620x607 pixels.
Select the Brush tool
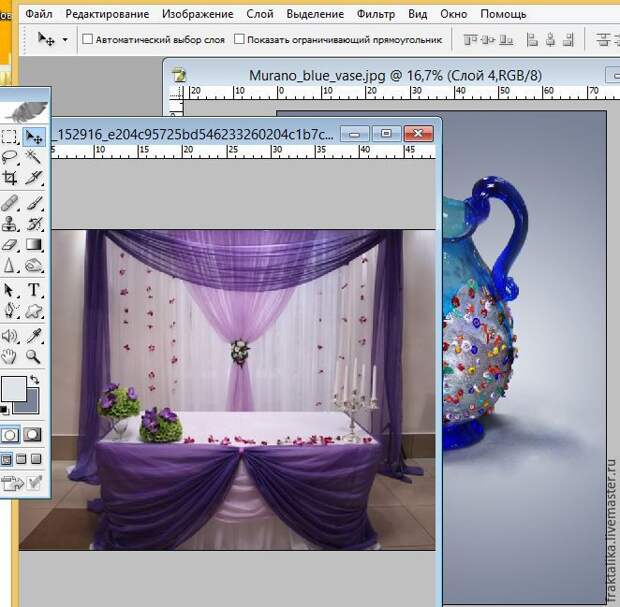click(34, 203)
